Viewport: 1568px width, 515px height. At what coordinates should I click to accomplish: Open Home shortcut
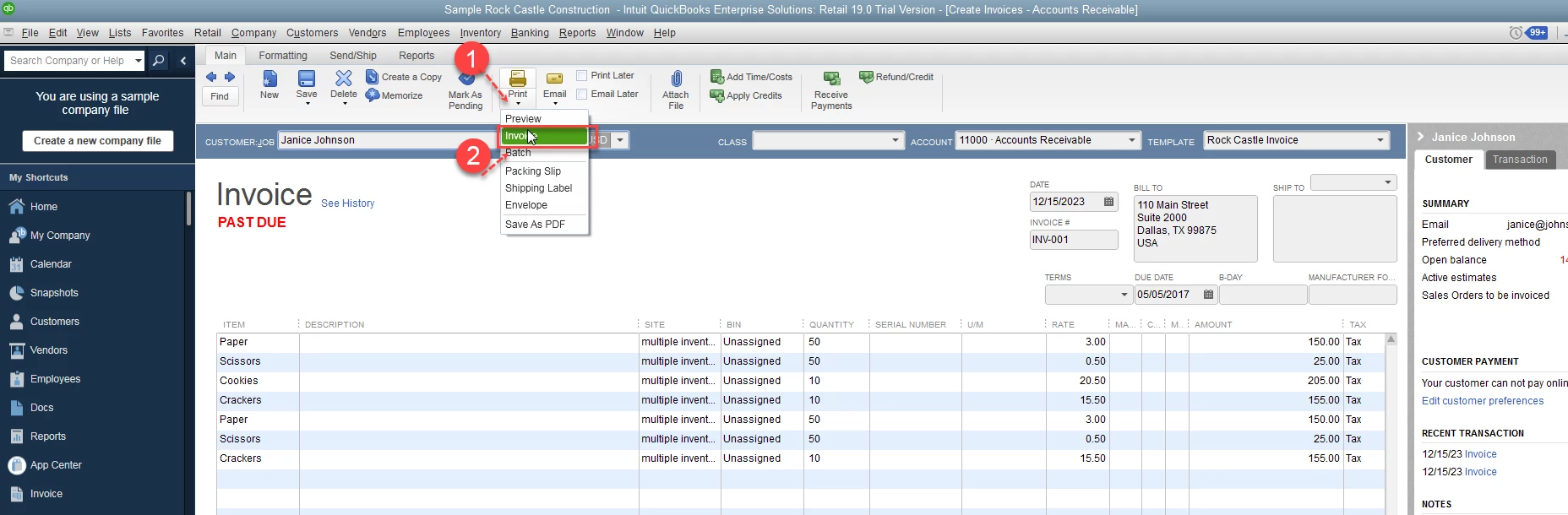(x=34, y=207)
